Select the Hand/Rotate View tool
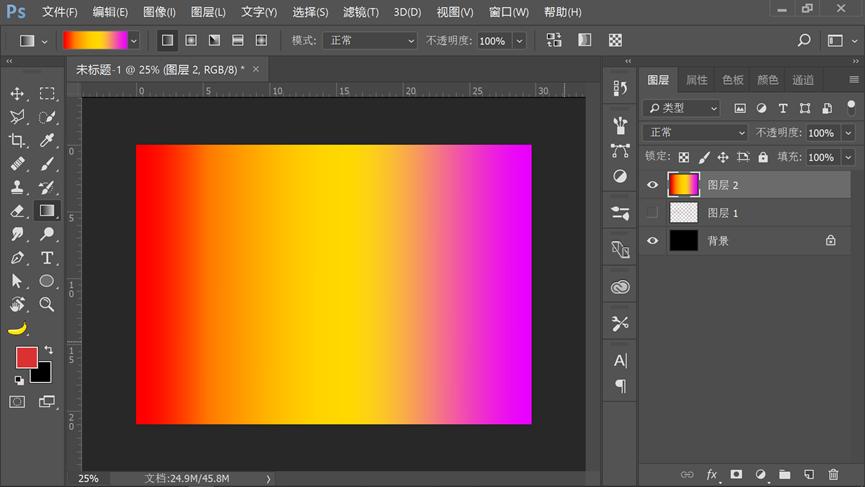The image size is (865, 487). [x=17, y=304]
